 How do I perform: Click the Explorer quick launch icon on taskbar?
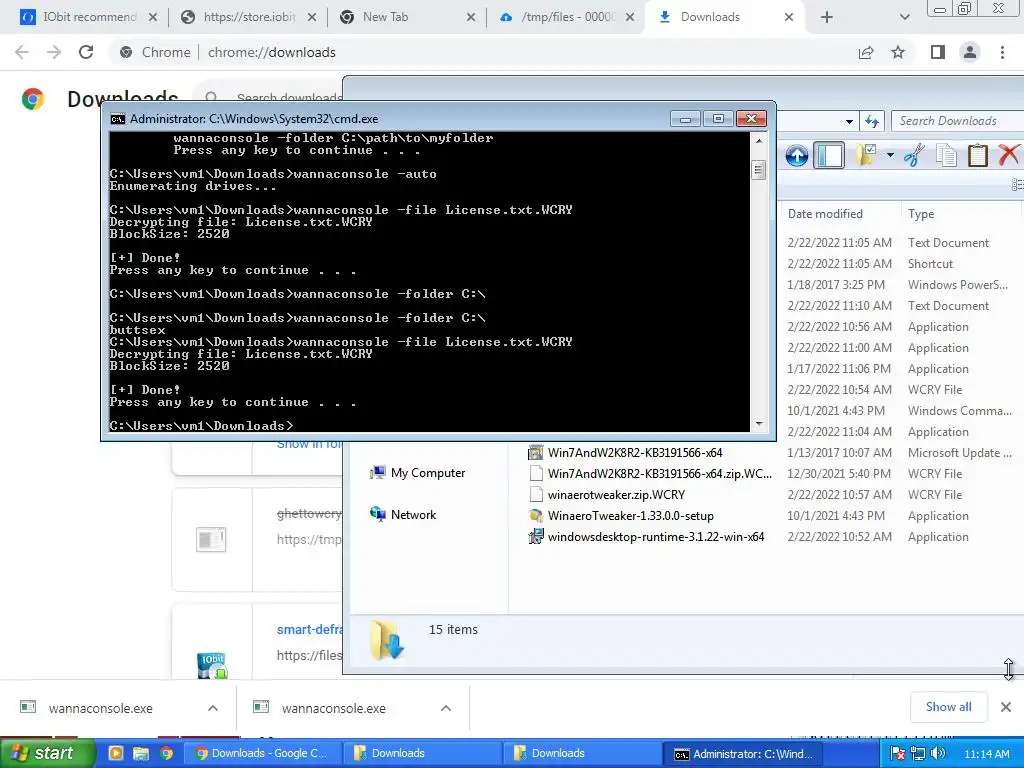click(141, 753)
